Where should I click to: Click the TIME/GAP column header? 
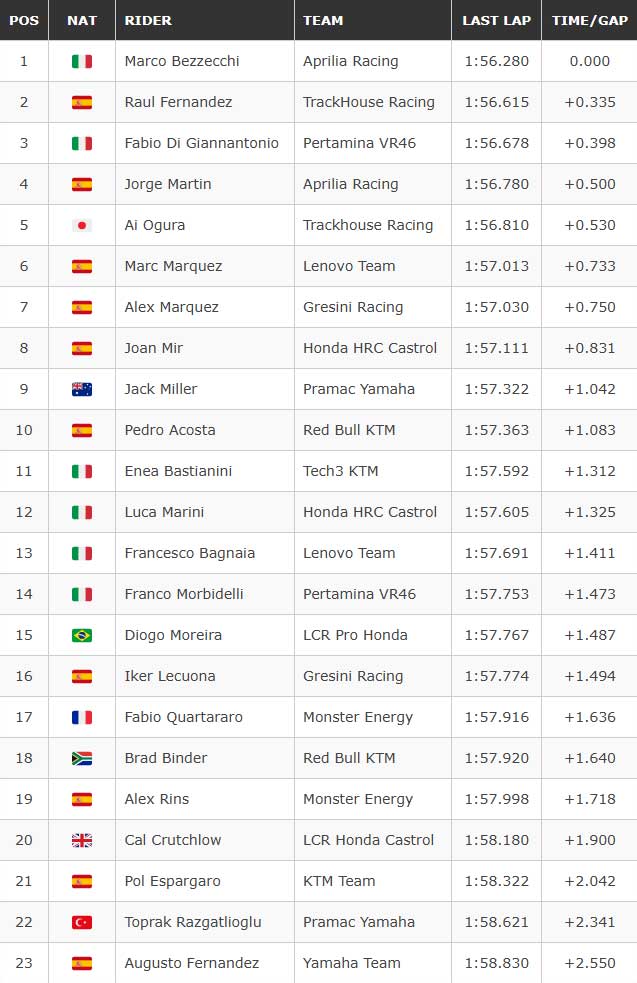coord(589,20)
